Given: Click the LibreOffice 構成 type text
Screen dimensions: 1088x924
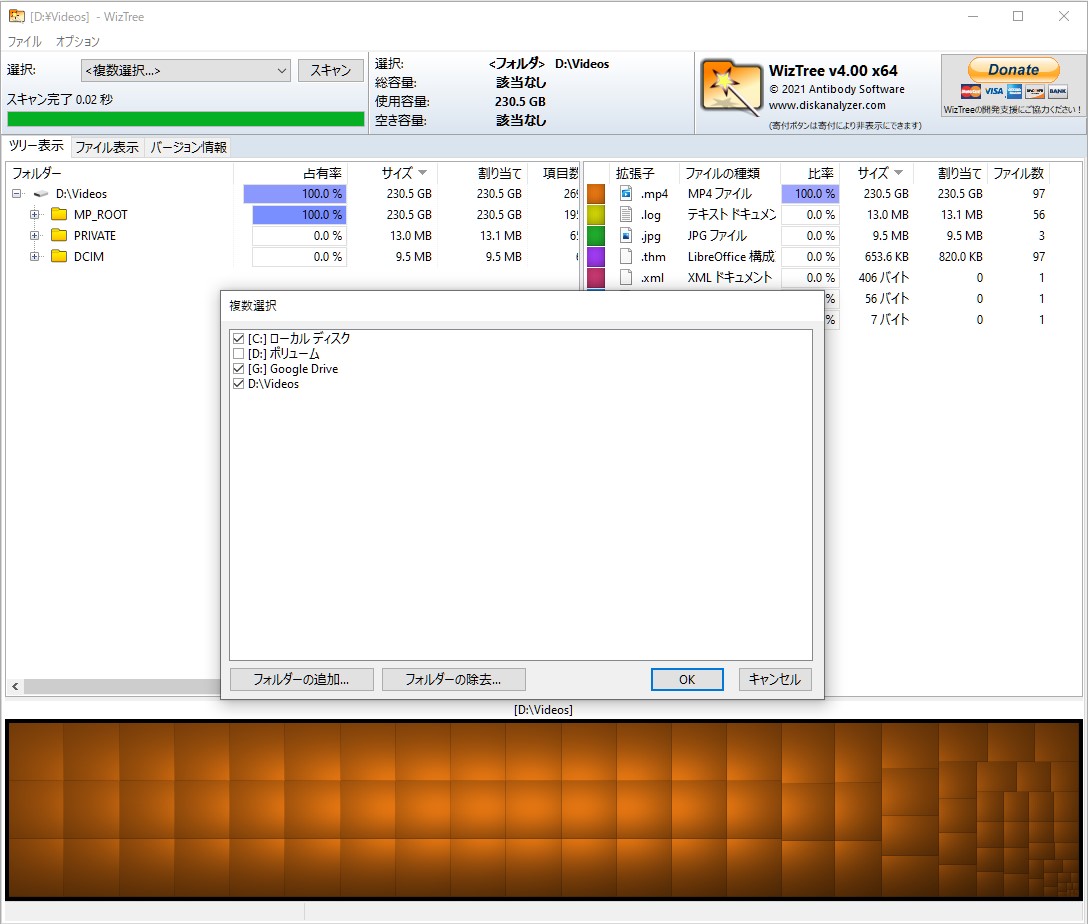Looking at the screenshot, I should [731, 256].
